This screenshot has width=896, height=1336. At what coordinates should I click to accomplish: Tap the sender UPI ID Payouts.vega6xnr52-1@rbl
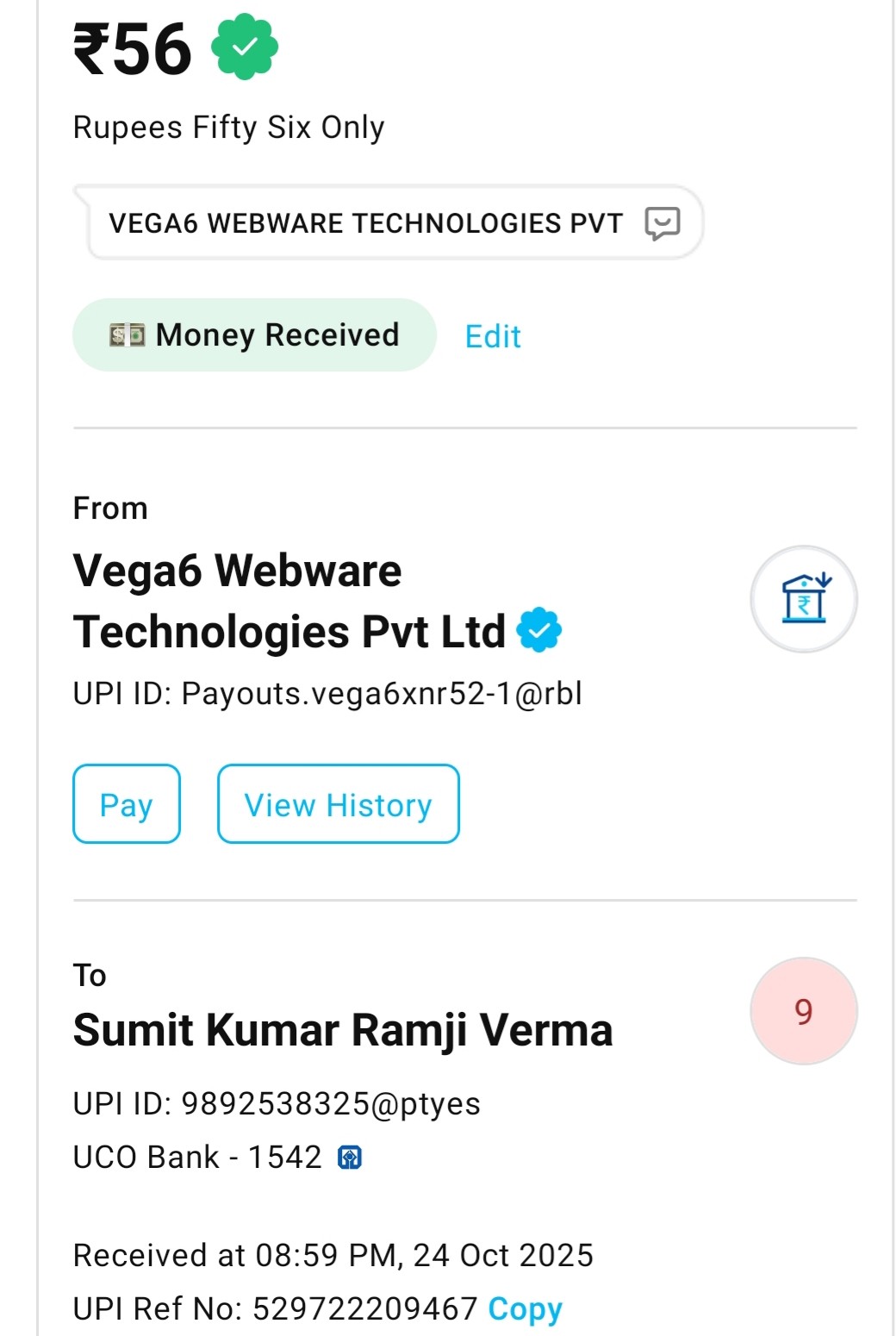pos(327,694)
